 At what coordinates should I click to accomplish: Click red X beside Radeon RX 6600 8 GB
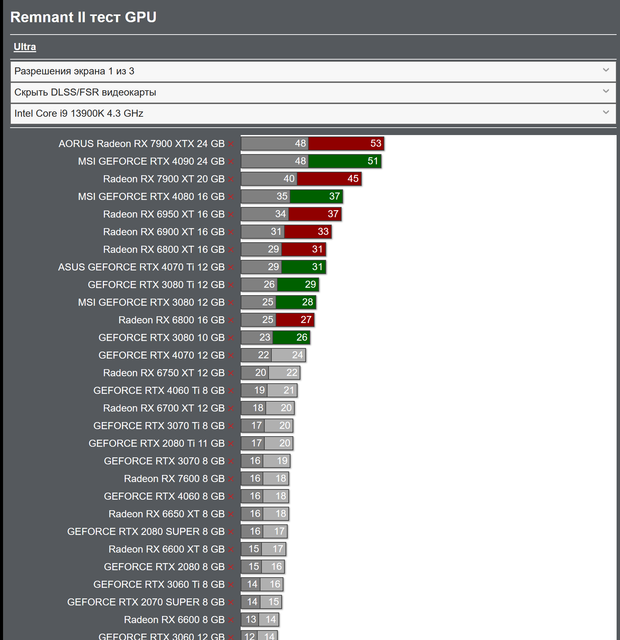(231, 620)
